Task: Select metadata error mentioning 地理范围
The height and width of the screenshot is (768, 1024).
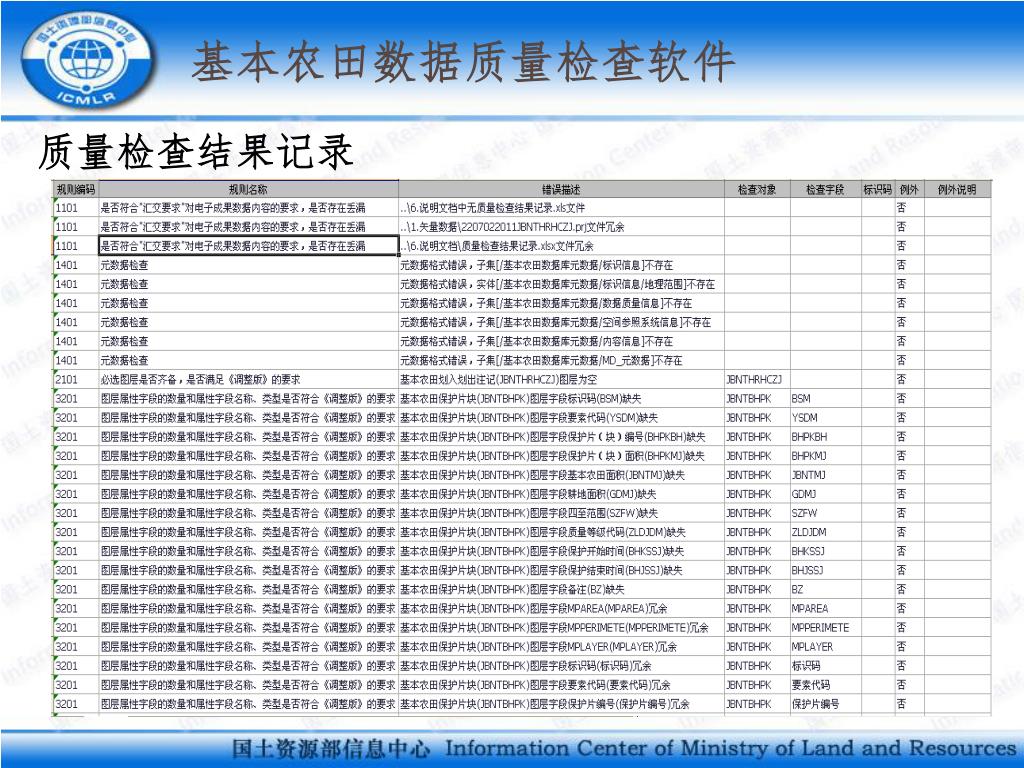Action: coord(561,284)
